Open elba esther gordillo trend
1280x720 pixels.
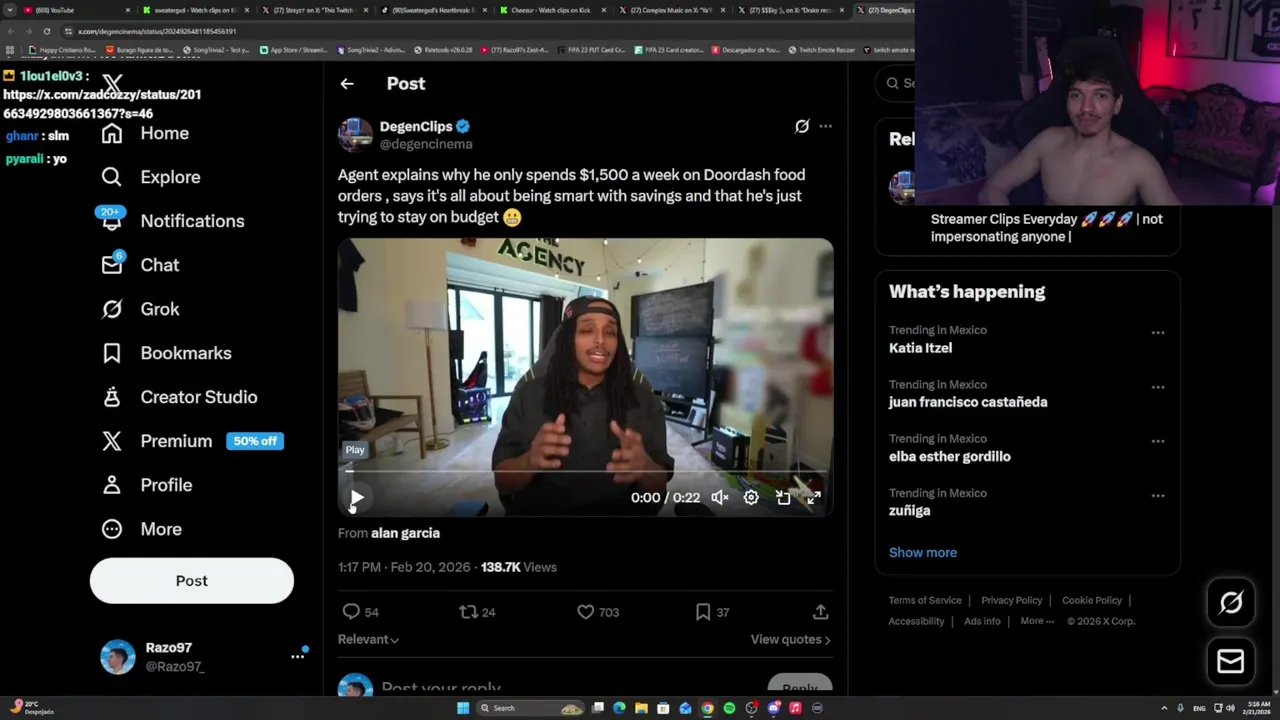[950, 456]
